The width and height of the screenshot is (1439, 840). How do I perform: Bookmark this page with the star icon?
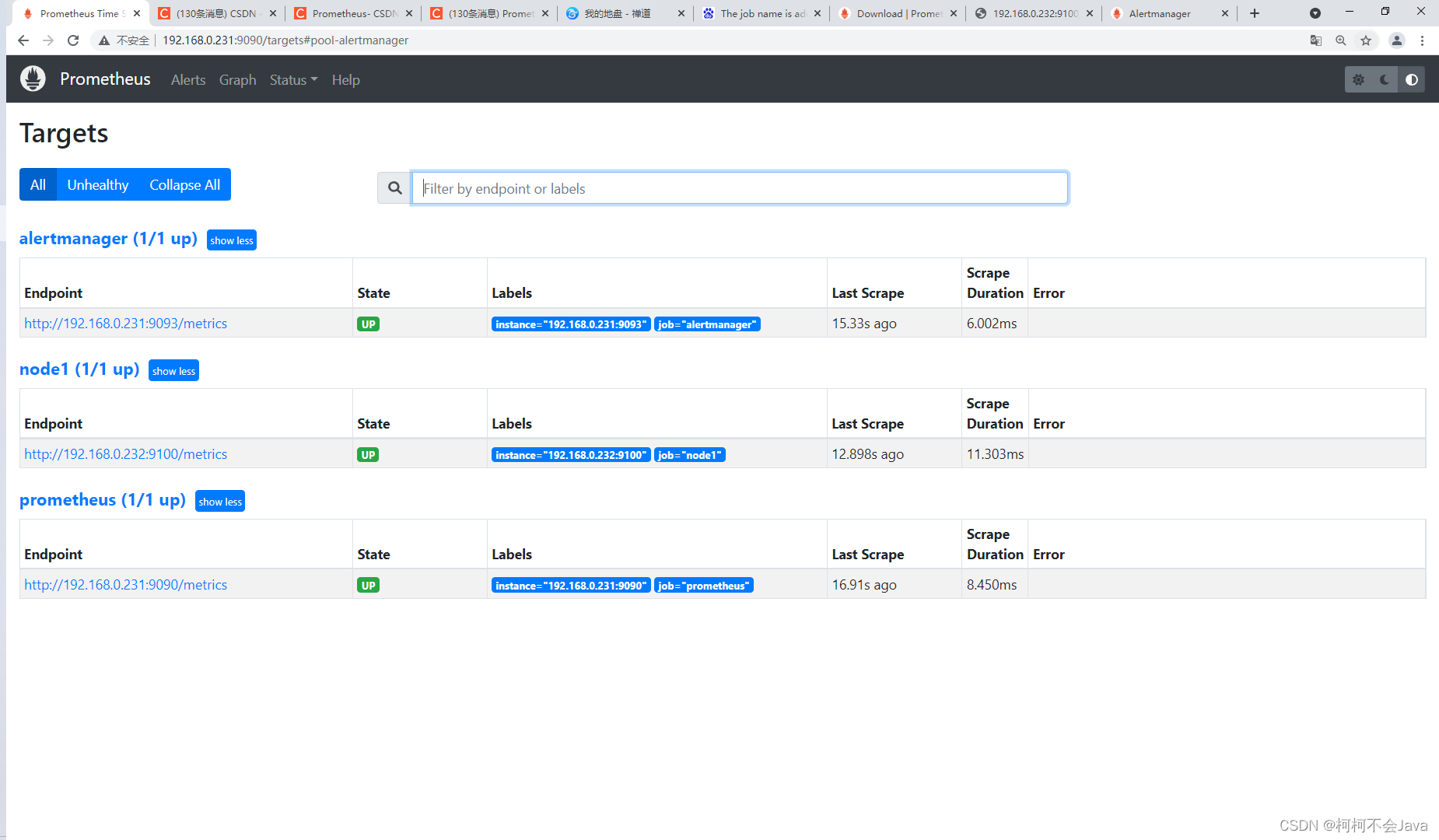coord(1366,40)
